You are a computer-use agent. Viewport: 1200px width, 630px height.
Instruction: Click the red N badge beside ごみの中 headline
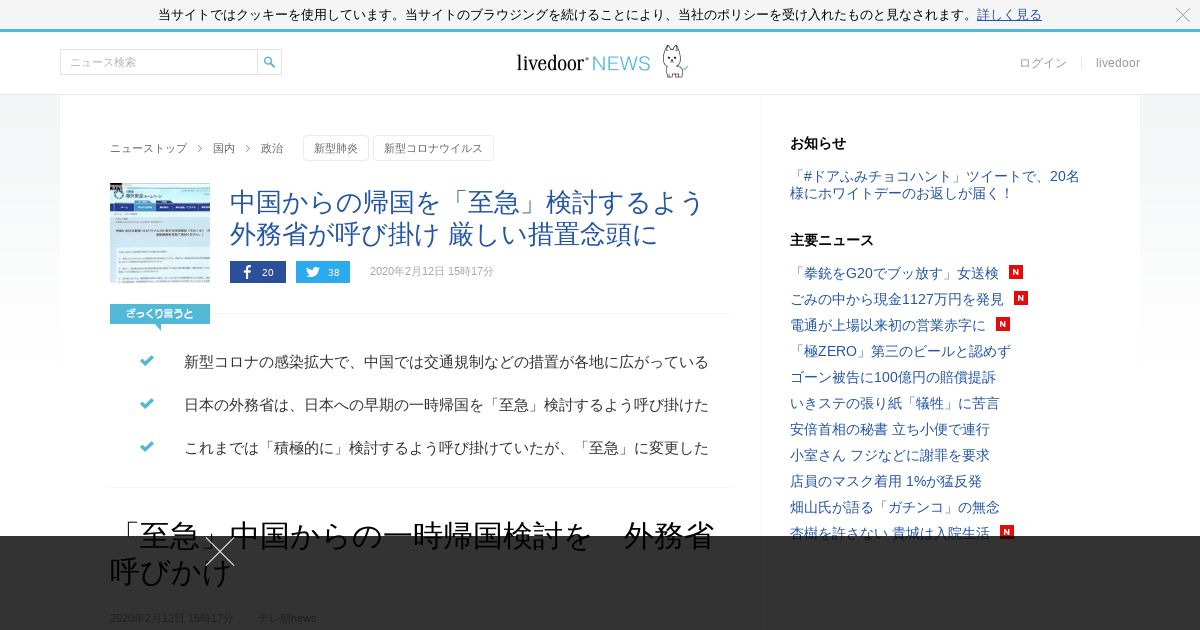click(1021, 298)
